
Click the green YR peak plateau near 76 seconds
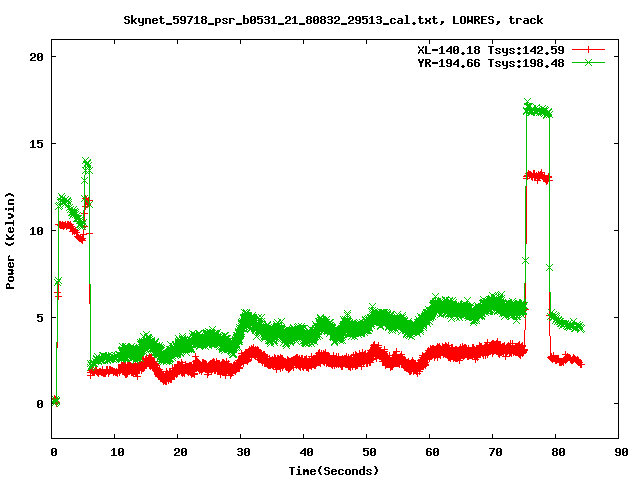pyautogui.click(x=538, y=110)
